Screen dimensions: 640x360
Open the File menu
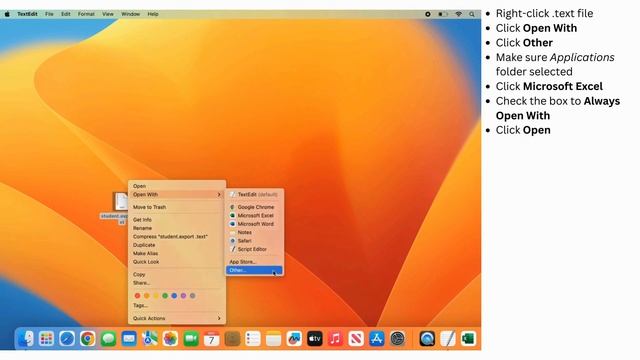click(49, 14)
